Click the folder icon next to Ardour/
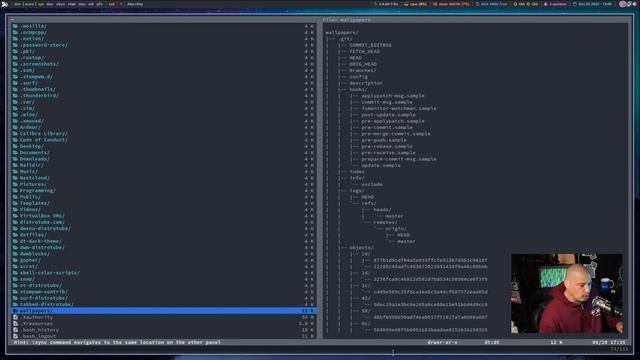640x360 pixels. (x=15, y=127)
